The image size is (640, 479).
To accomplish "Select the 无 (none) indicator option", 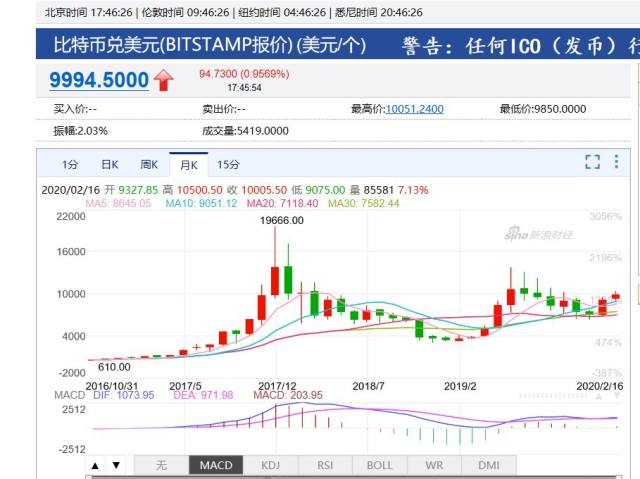I will (x=161, y=465).
